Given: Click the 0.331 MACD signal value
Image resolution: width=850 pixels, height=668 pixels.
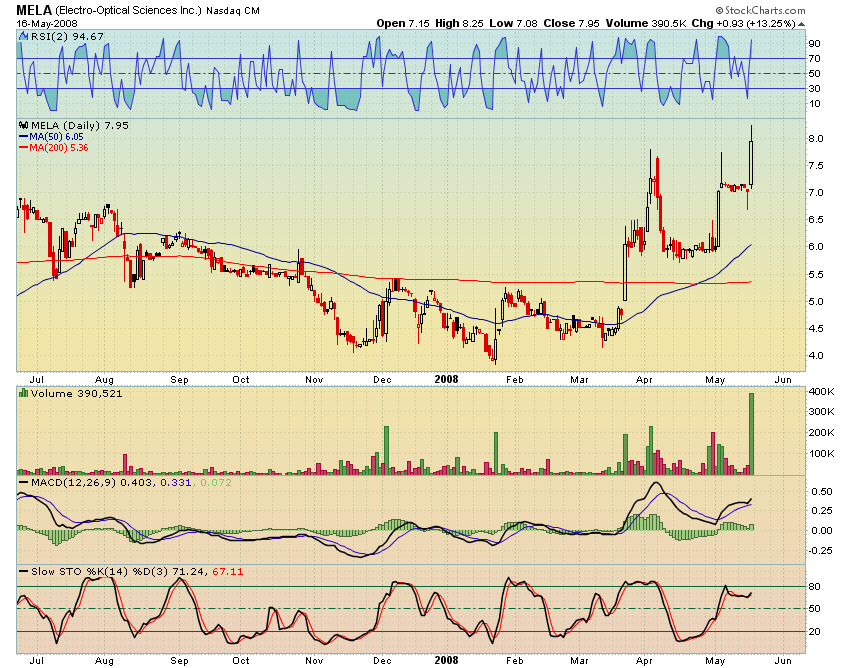Looking at the screenshot, I should pos(176,482).
